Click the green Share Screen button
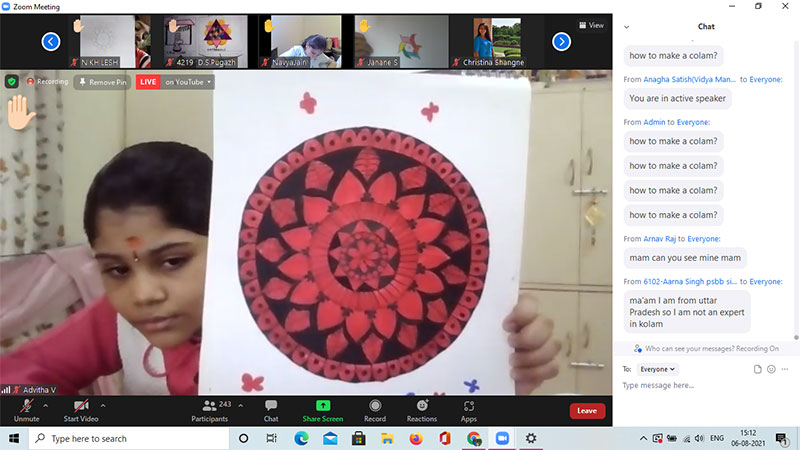 tap(322, 410)
